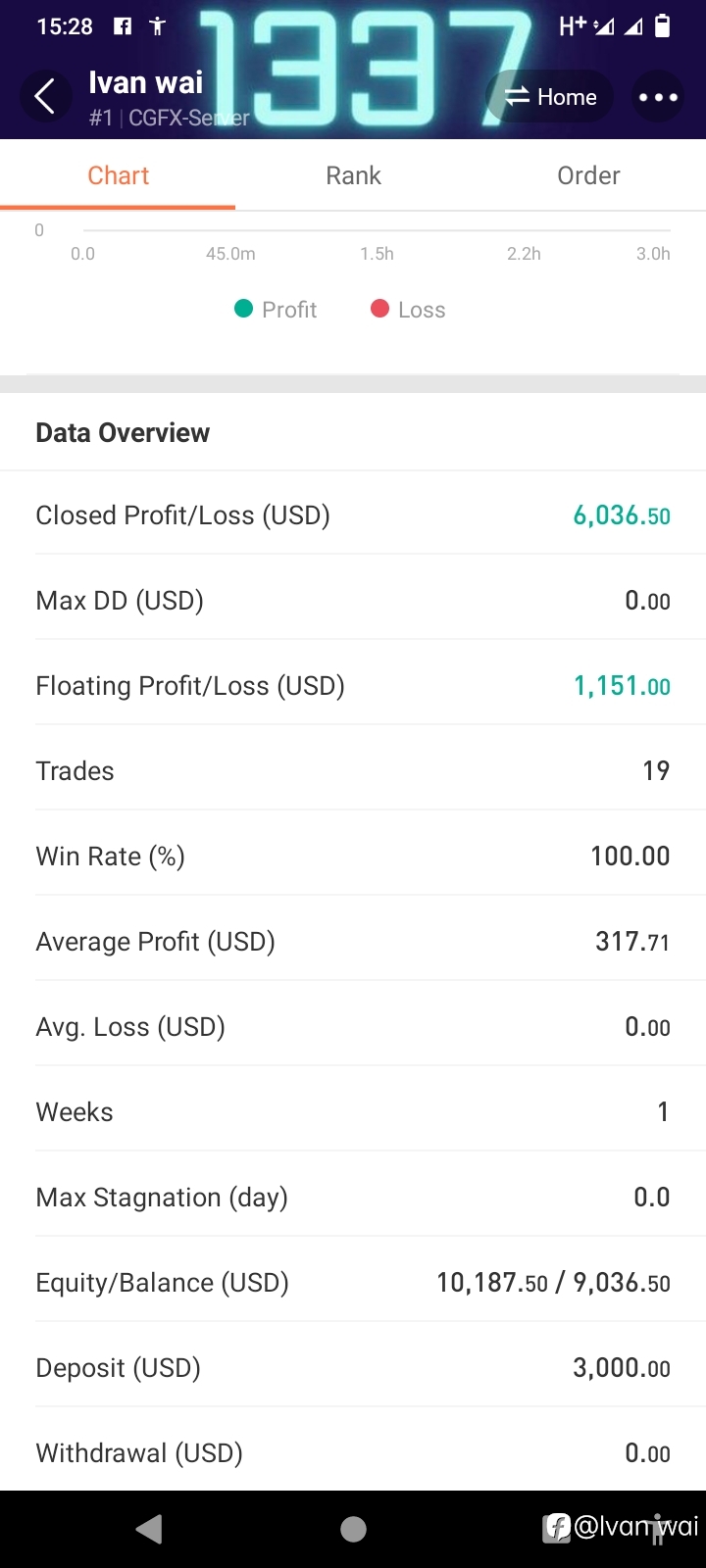Tap the back arrow icon

45,97
